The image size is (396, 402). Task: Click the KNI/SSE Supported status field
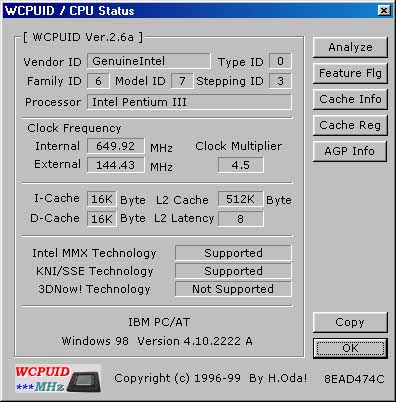(x=233, y=271)
